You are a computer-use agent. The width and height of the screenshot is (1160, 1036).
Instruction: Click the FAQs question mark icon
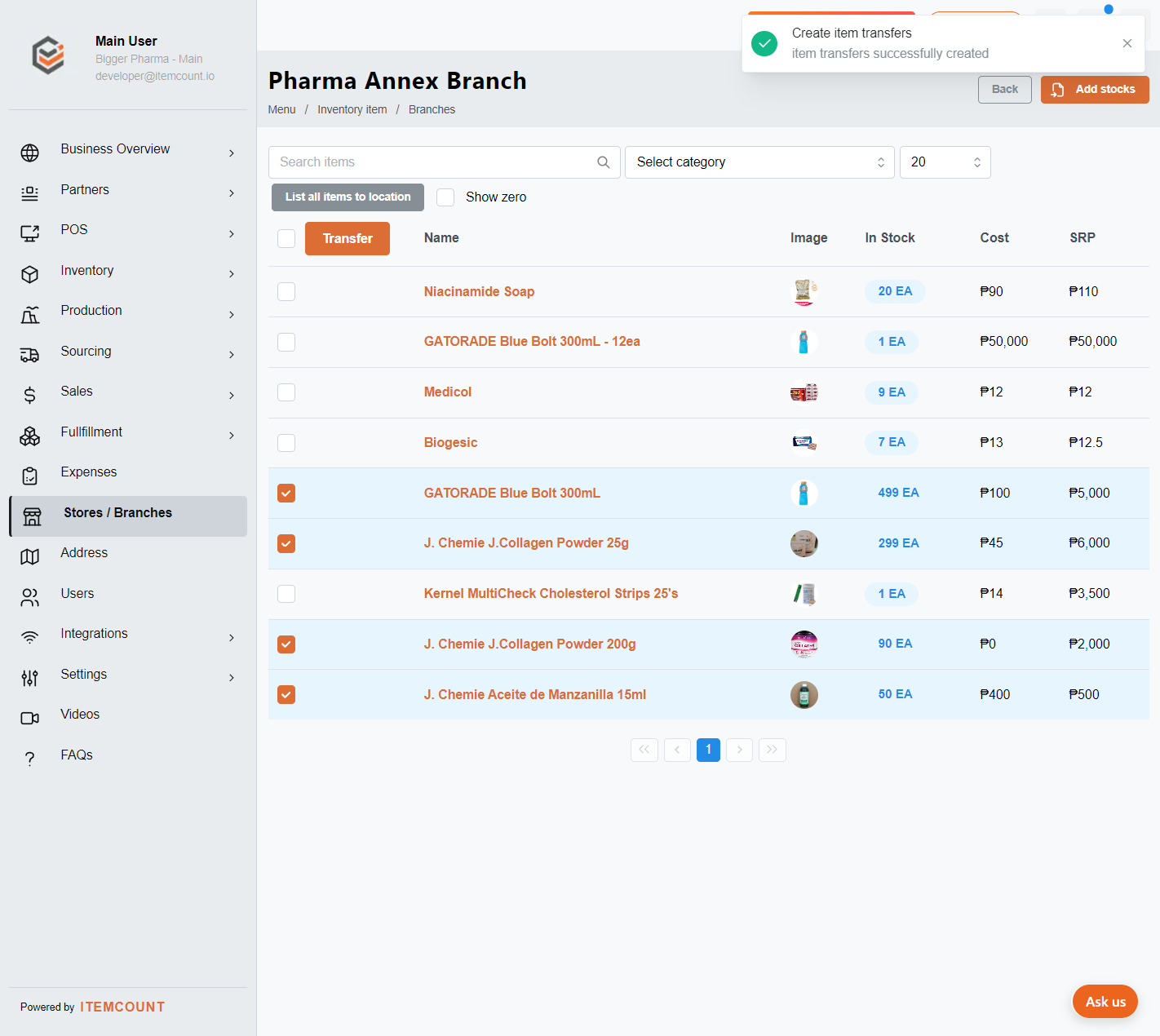point(30,759)
